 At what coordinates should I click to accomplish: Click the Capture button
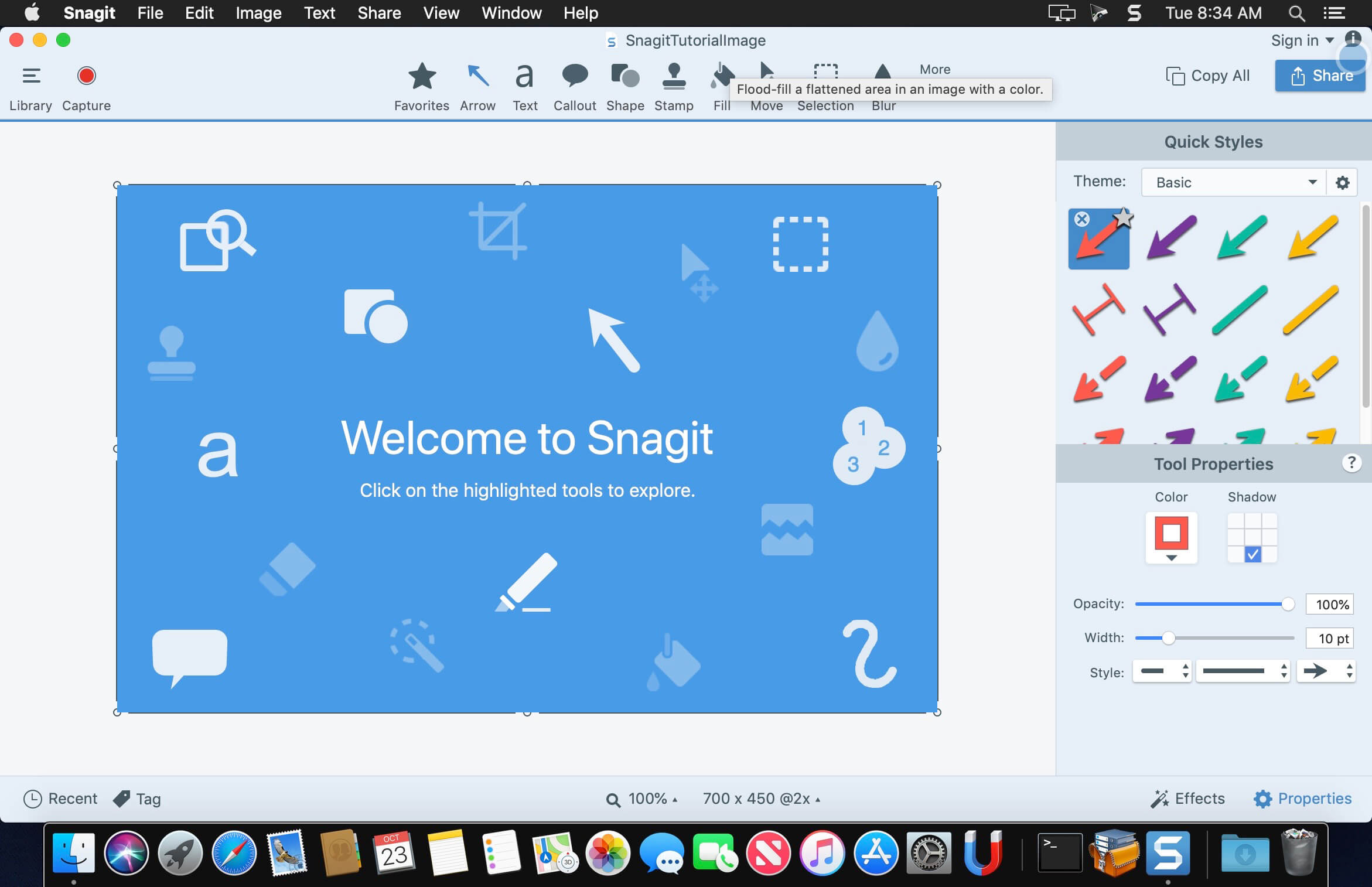pos(86,75)
